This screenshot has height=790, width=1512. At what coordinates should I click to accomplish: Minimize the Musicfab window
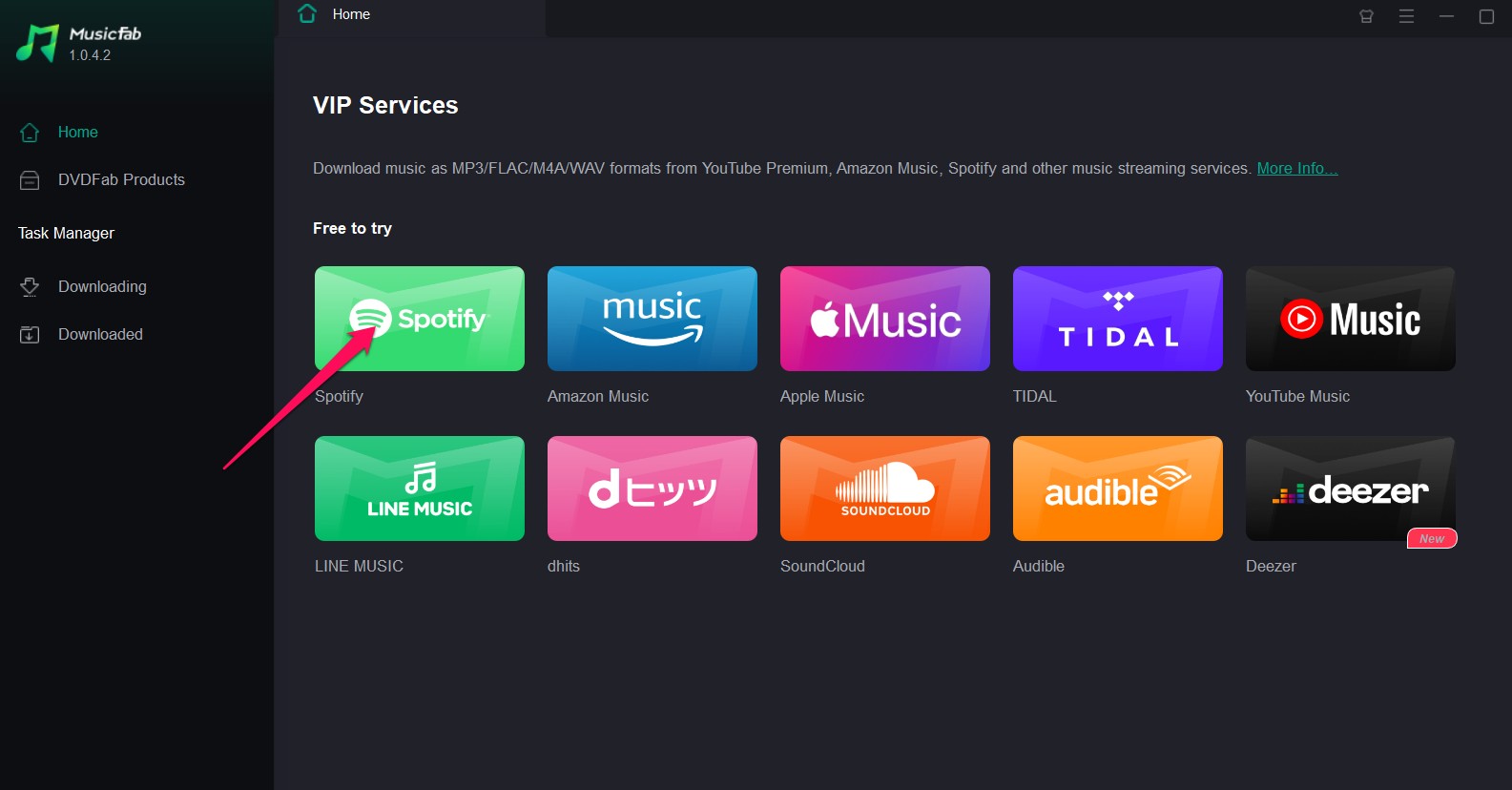tap(1446, 16)
